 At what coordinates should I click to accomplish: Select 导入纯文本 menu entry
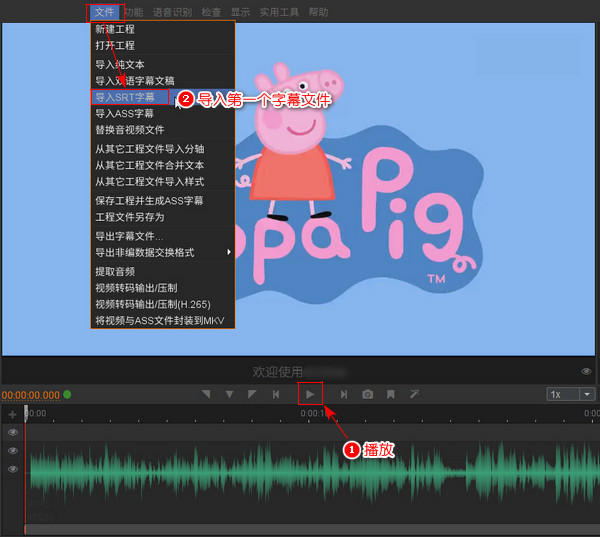(x=163, y=64)
